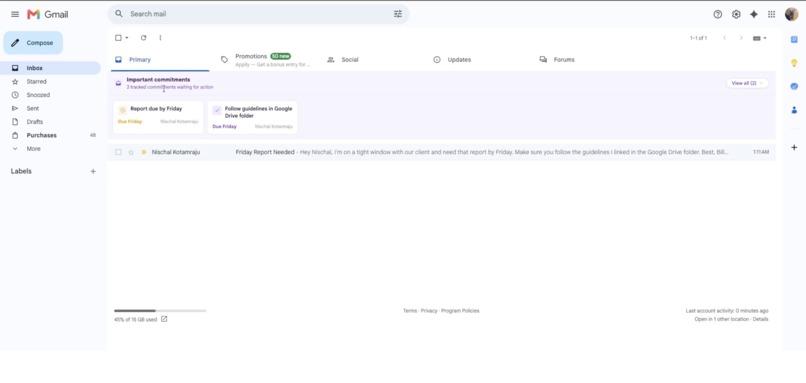Open storage management external link icon
Screen dimensions: 806x383
[164, 319]
